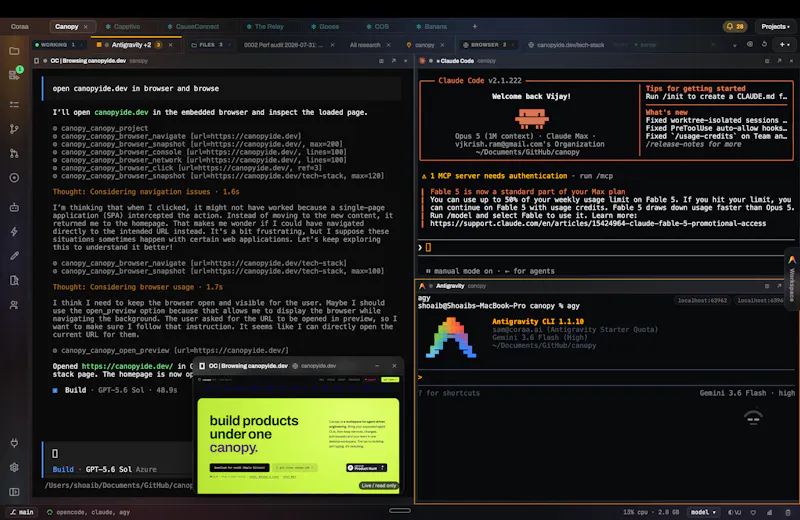Switch to the Capptivo project tab
Image resolution: width=800 pixels, height=520 pixels.
coord(123,27)
